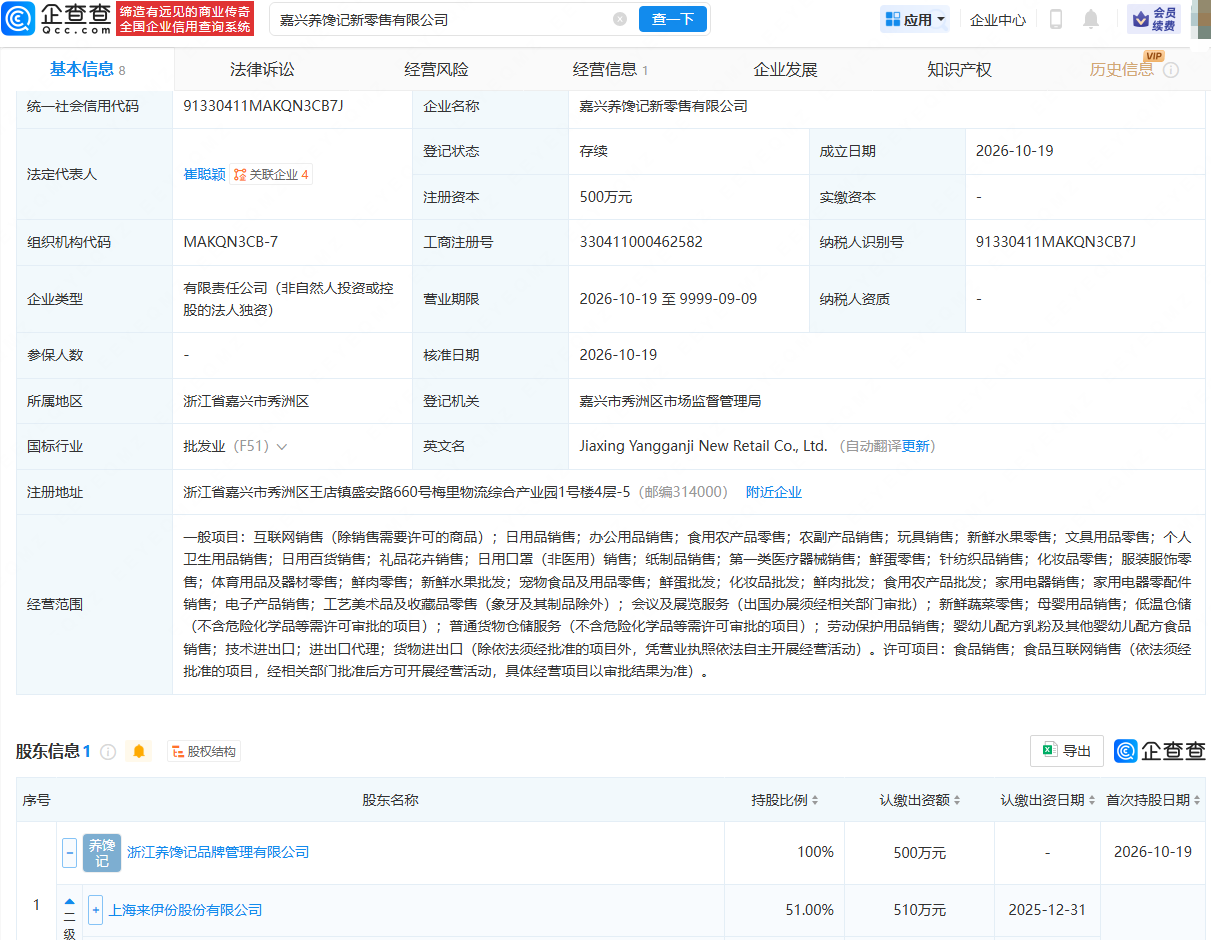Expand the 上海来伊份股份有限公司 row
1211x940 pixels.
(96, 910)
